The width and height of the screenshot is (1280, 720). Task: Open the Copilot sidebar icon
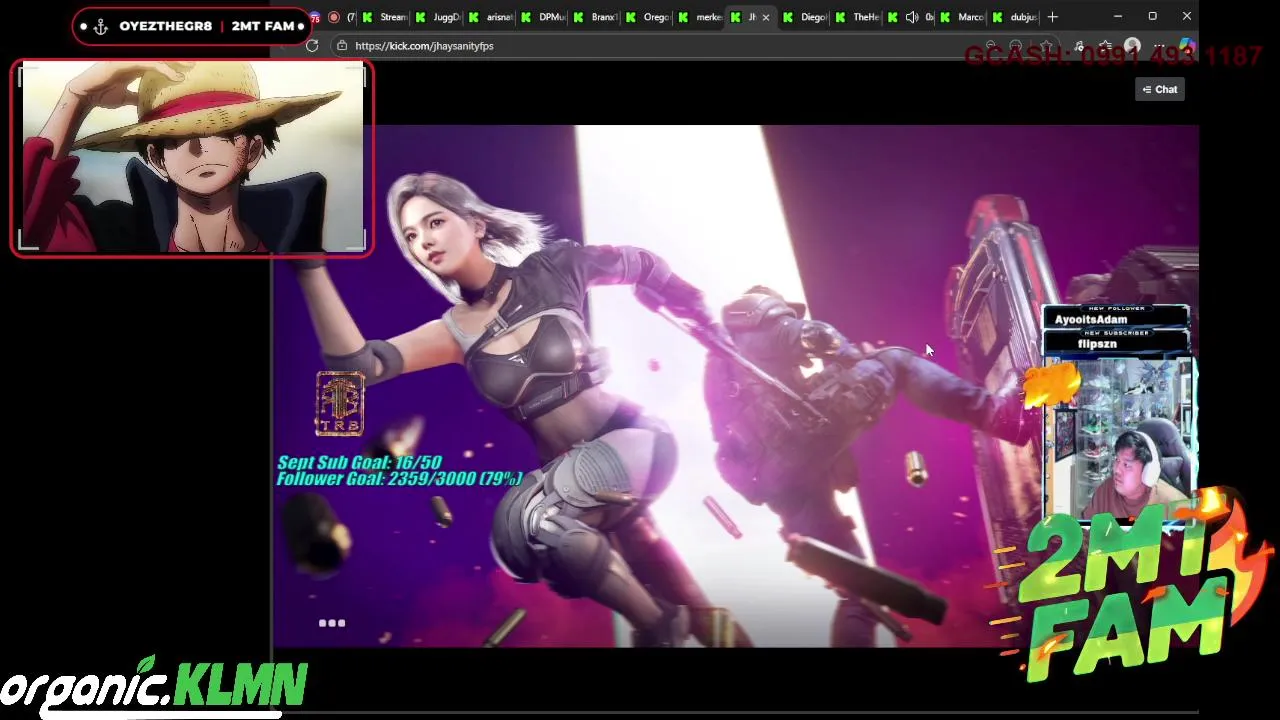pos(1186,46)
